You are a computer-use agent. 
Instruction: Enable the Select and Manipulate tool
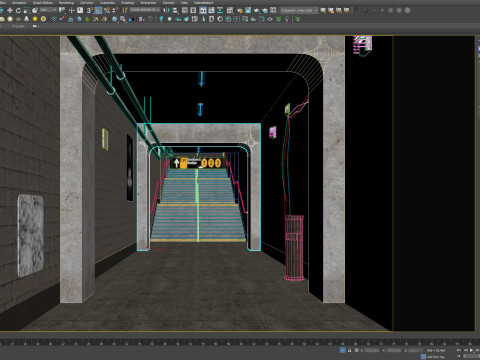pos(72,10)
